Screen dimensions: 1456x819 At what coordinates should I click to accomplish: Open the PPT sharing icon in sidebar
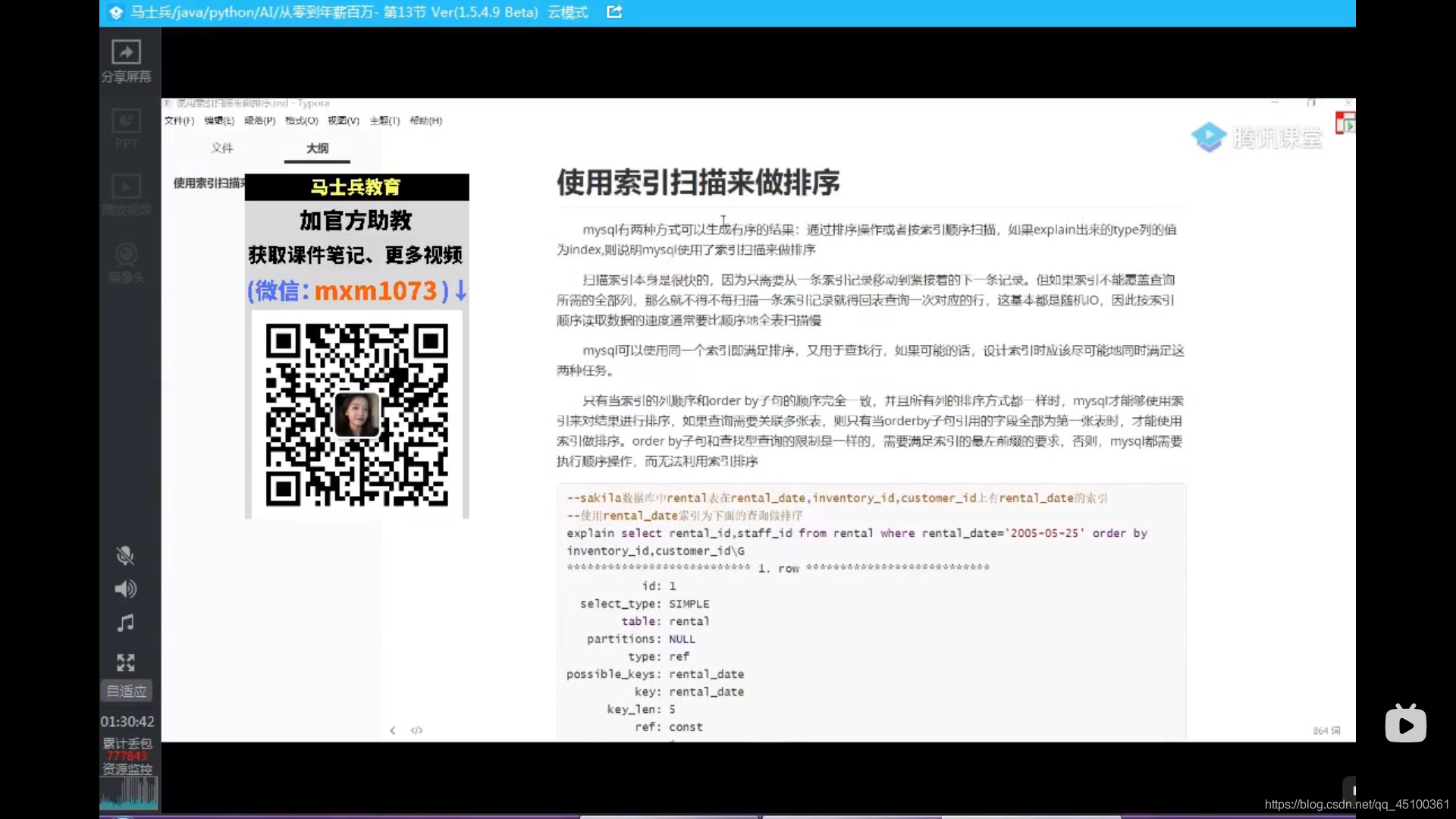pyautogui.click(x=126, y=121)
